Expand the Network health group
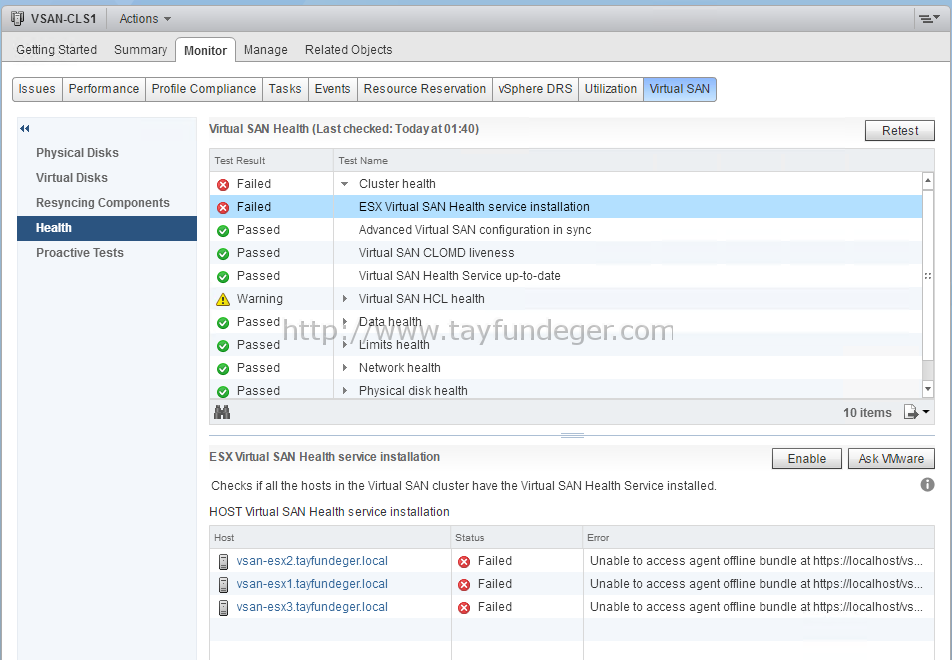Viewport: 952px width, 660px height. 345,367
